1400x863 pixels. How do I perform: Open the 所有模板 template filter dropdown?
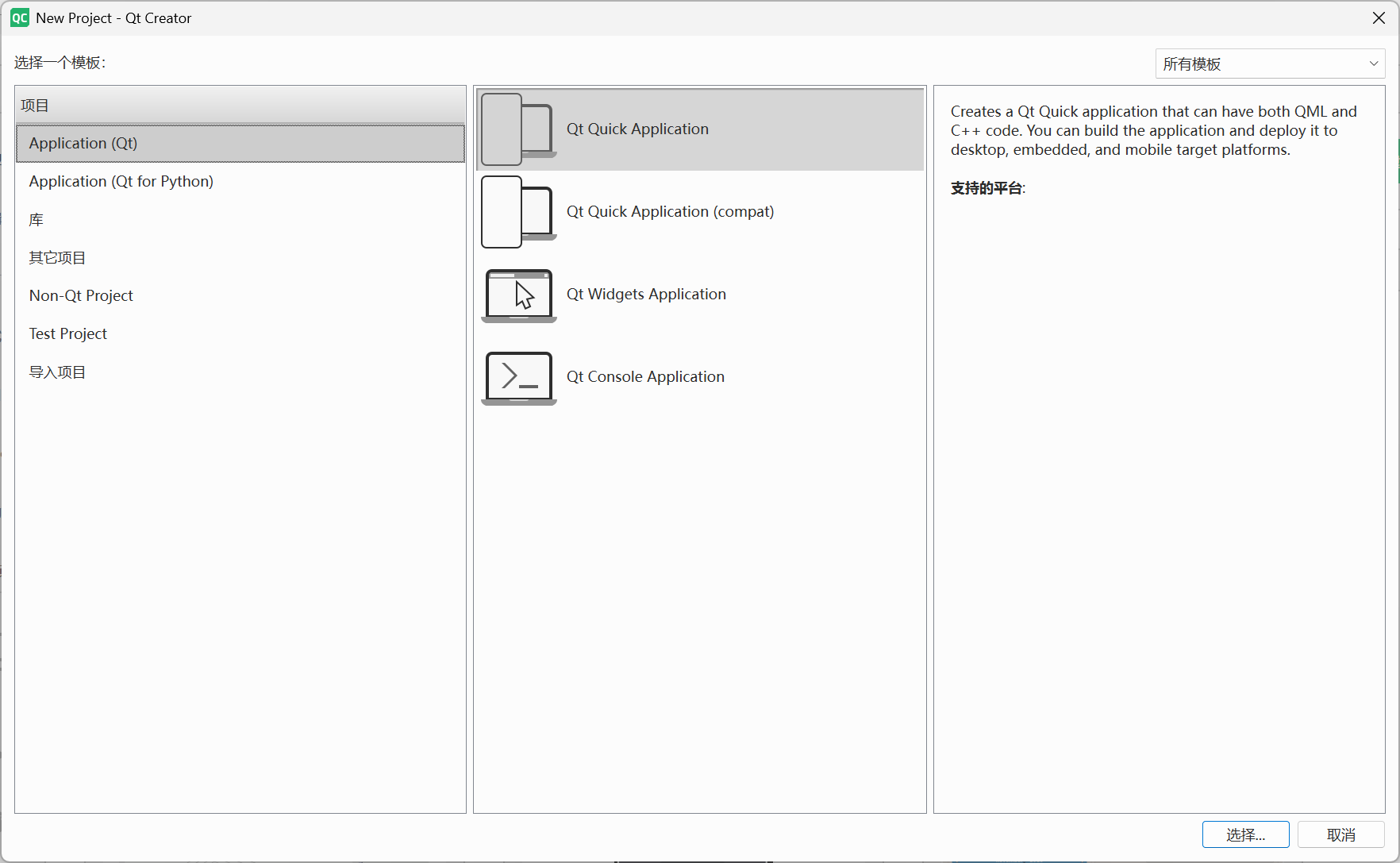tap(1270, 64)
